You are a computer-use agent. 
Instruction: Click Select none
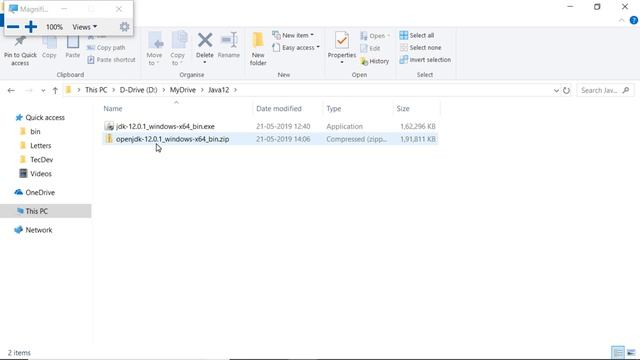point(420,48)
